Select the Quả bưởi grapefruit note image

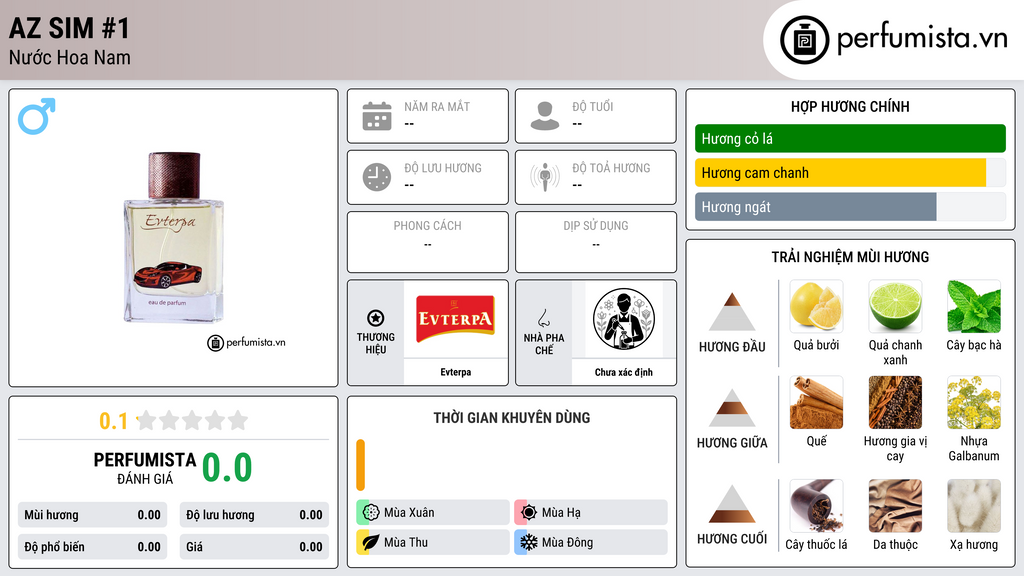click(816, 307)
